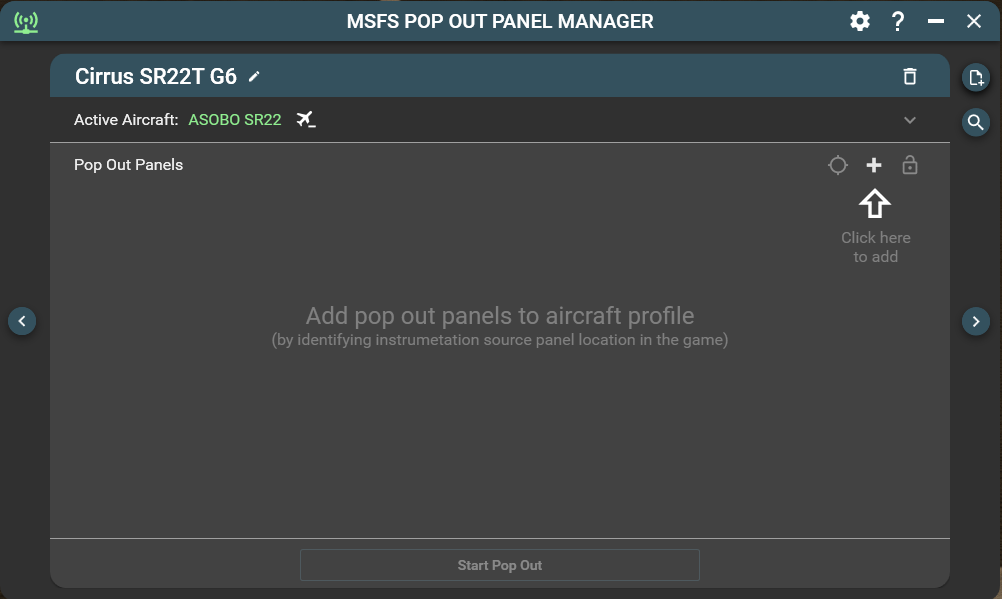Minimize the Pop Out Panel Manager window
The height and width of the screenshot is (599, 1002).
coord(936,21)
